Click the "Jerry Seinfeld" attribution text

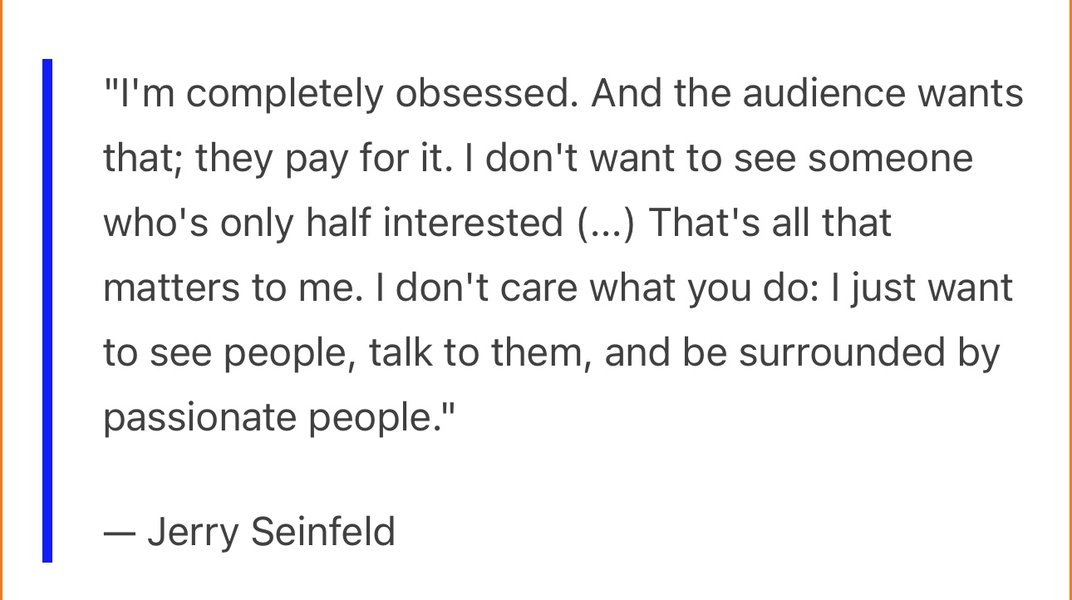(x=271, y=532)
